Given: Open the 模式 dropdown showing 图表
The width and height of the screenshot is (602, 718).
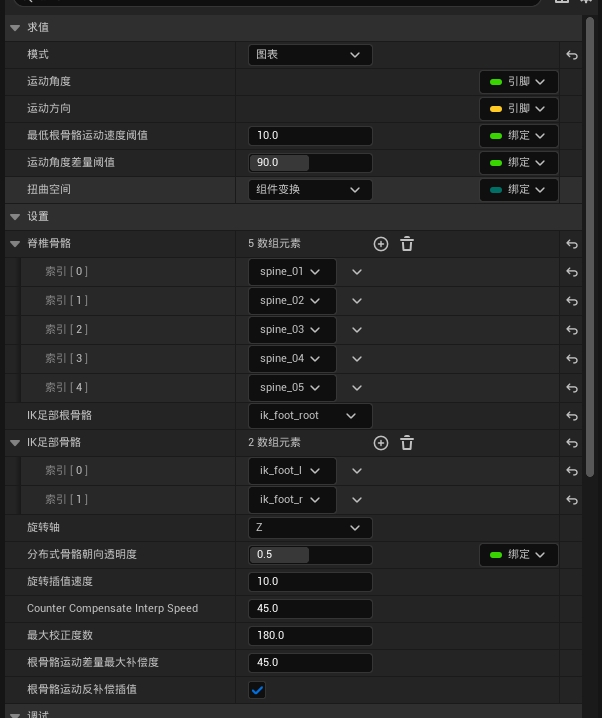Looking at the screenshot, I should [x=310, y=54].
